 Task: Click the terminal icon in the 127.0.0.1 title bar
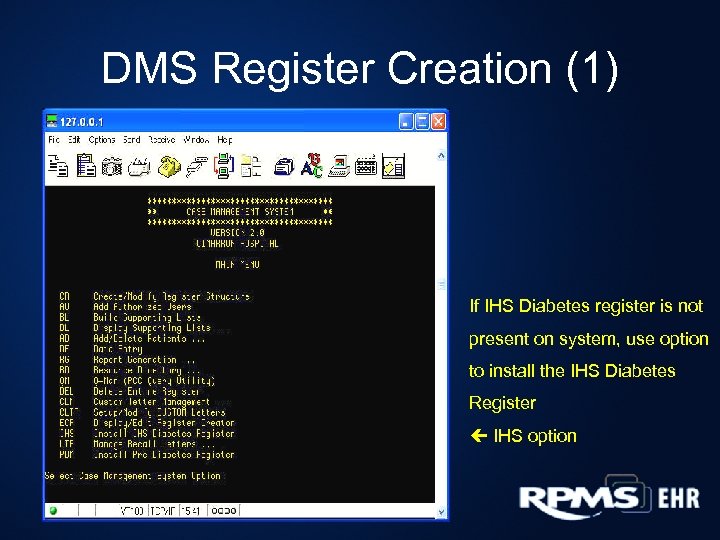click(x=52, y=121)
